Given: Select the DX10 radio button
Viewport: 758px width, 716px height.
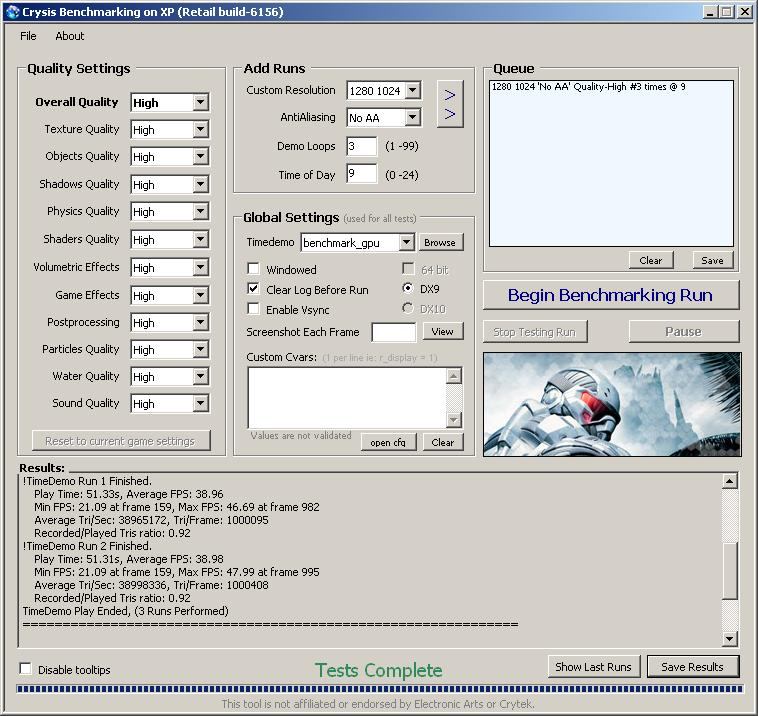Looking at the screenshot, I should pyautogui.click(x=408, y=308).
